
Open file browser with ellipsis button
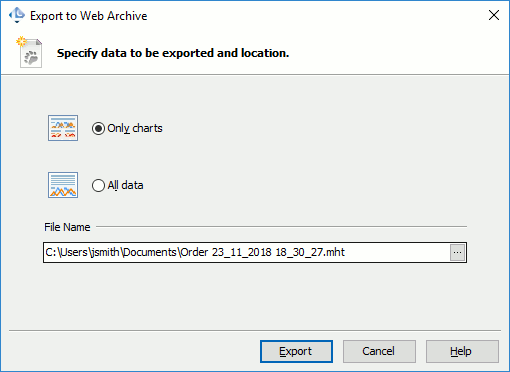pyautogui.click(x=457, y=253)
